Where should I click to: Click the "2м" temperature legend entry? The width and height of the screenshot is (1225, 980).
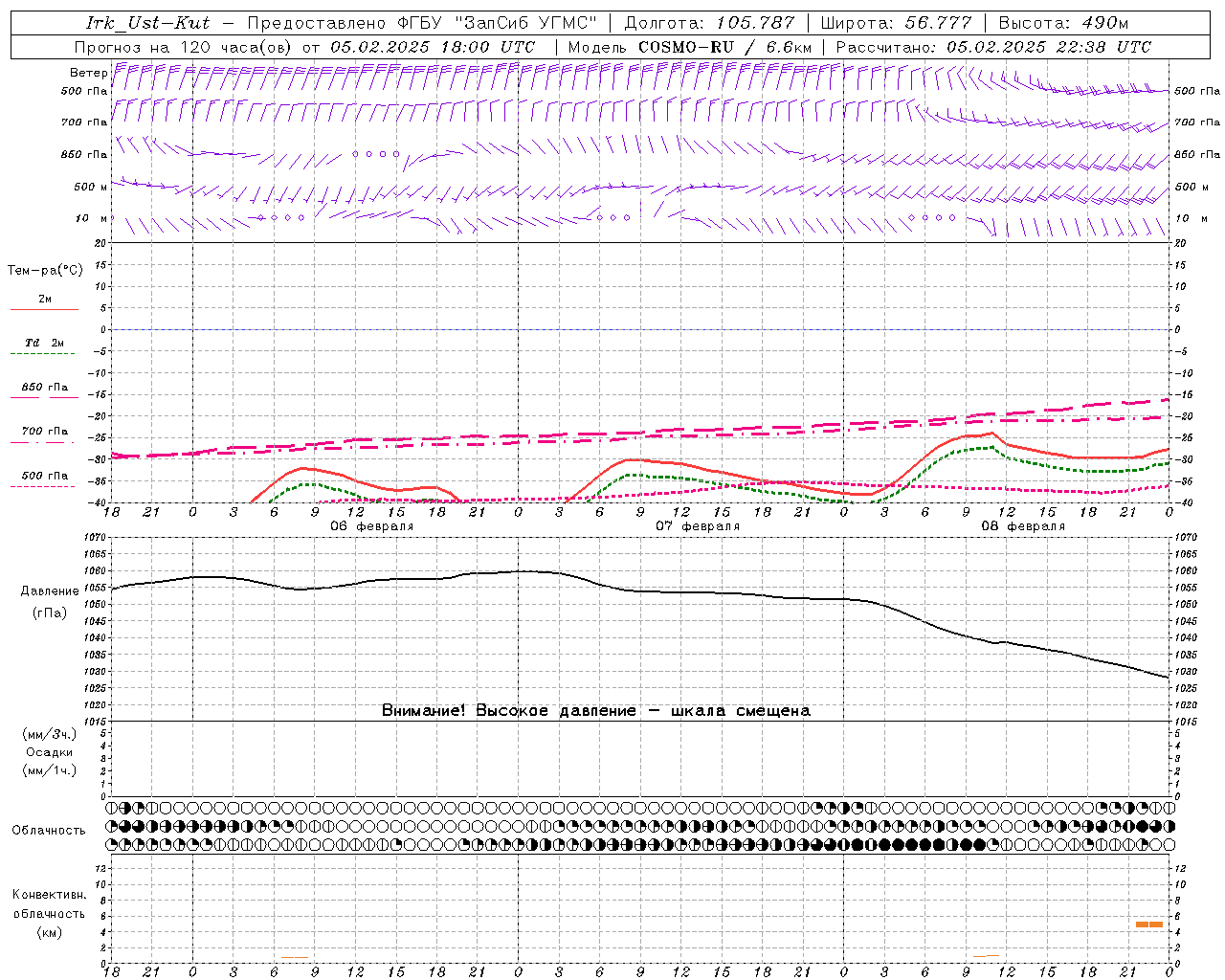coord(45,300)
